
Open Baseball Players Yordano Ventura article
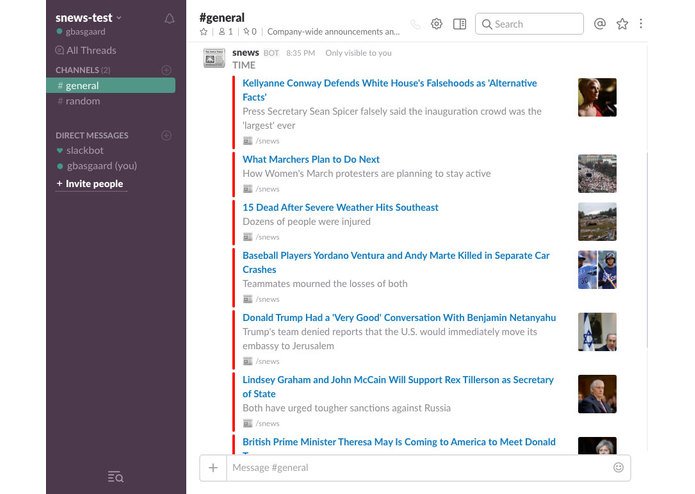click(x=396, y=262)
